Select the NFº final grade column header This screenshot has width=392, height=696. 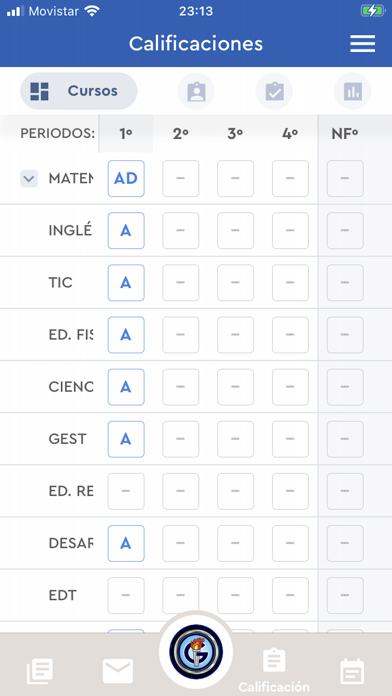[x=345, y=134]
